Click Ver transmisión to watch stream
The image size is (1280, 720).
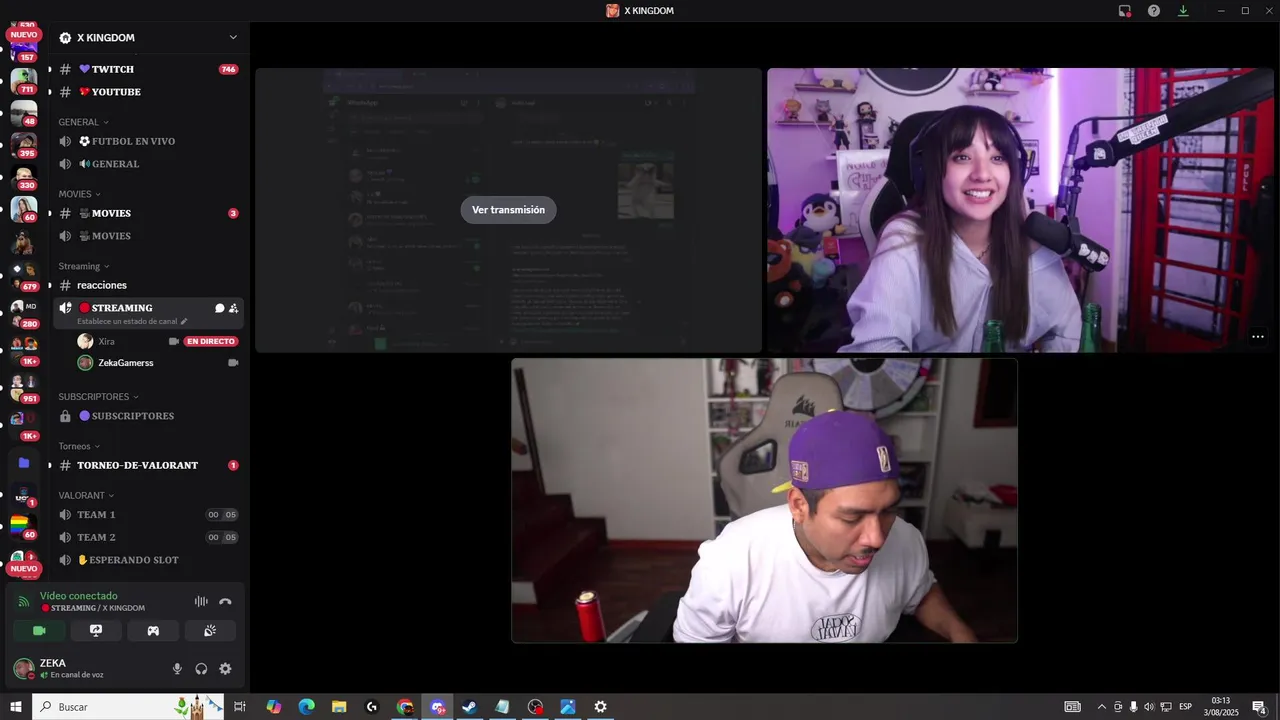[508, 210]
